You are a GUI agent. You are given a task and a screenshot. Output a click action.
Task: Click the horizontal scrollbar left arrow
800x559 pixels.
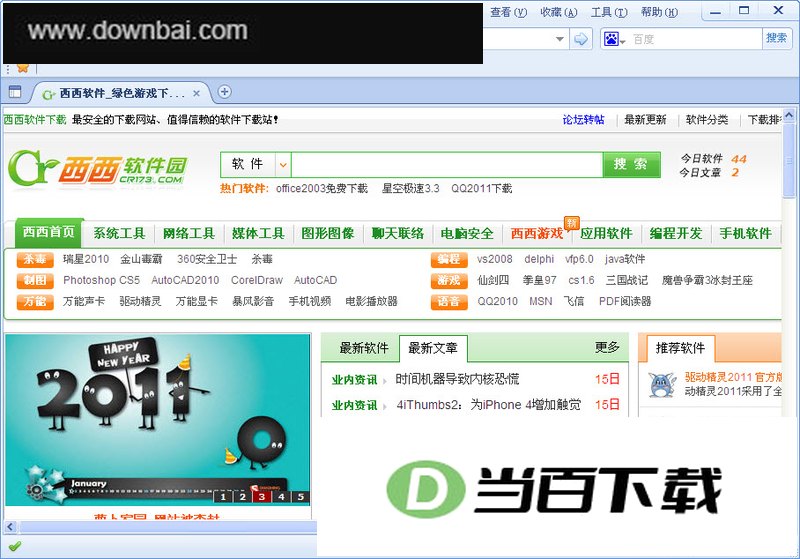[10, 527]
